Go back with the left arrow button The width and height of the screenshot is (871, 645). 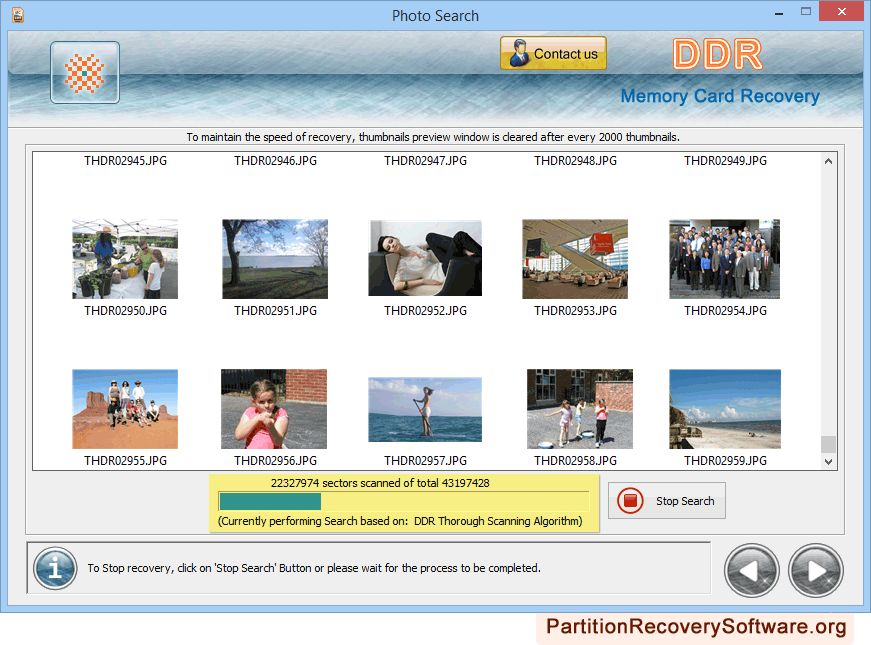click(x=751, y=571)
